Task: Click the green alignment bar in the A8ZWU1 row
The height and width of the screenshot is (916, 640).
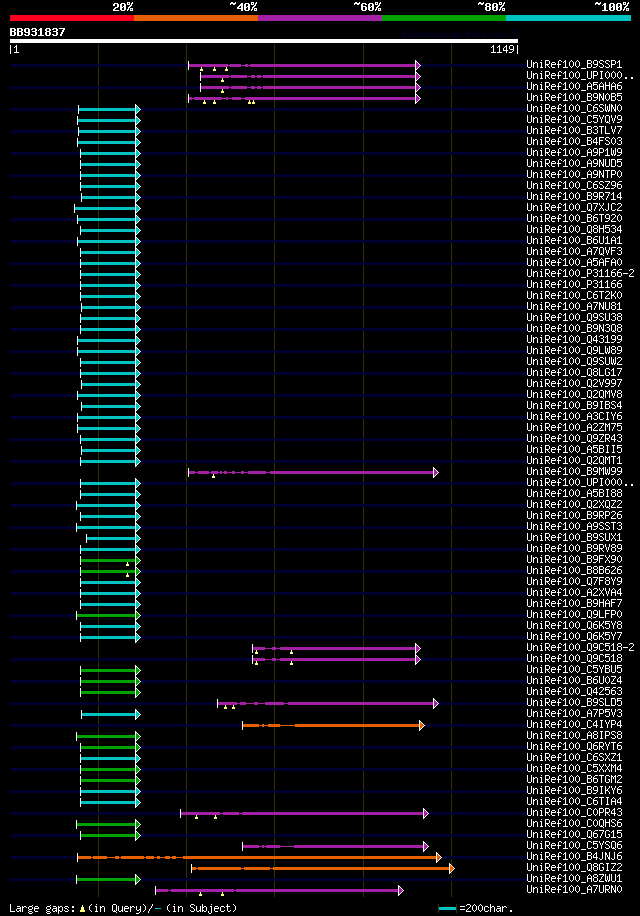Action: (109, 879)
